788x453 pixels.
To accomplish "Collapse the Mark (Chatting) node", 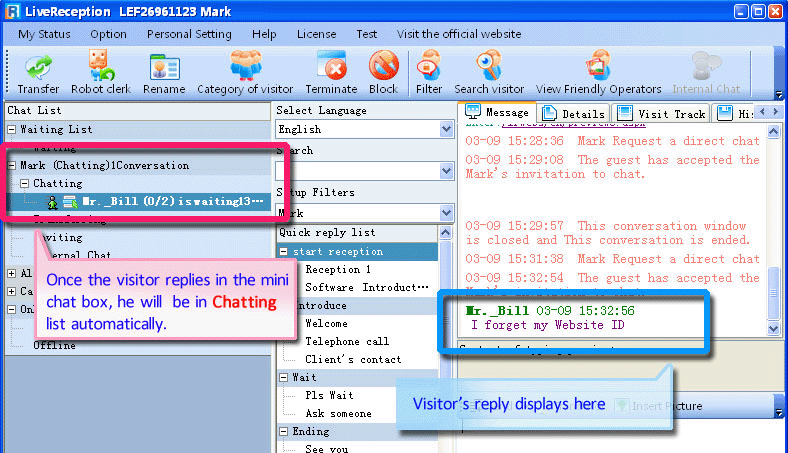I will [x=12, y=165].
